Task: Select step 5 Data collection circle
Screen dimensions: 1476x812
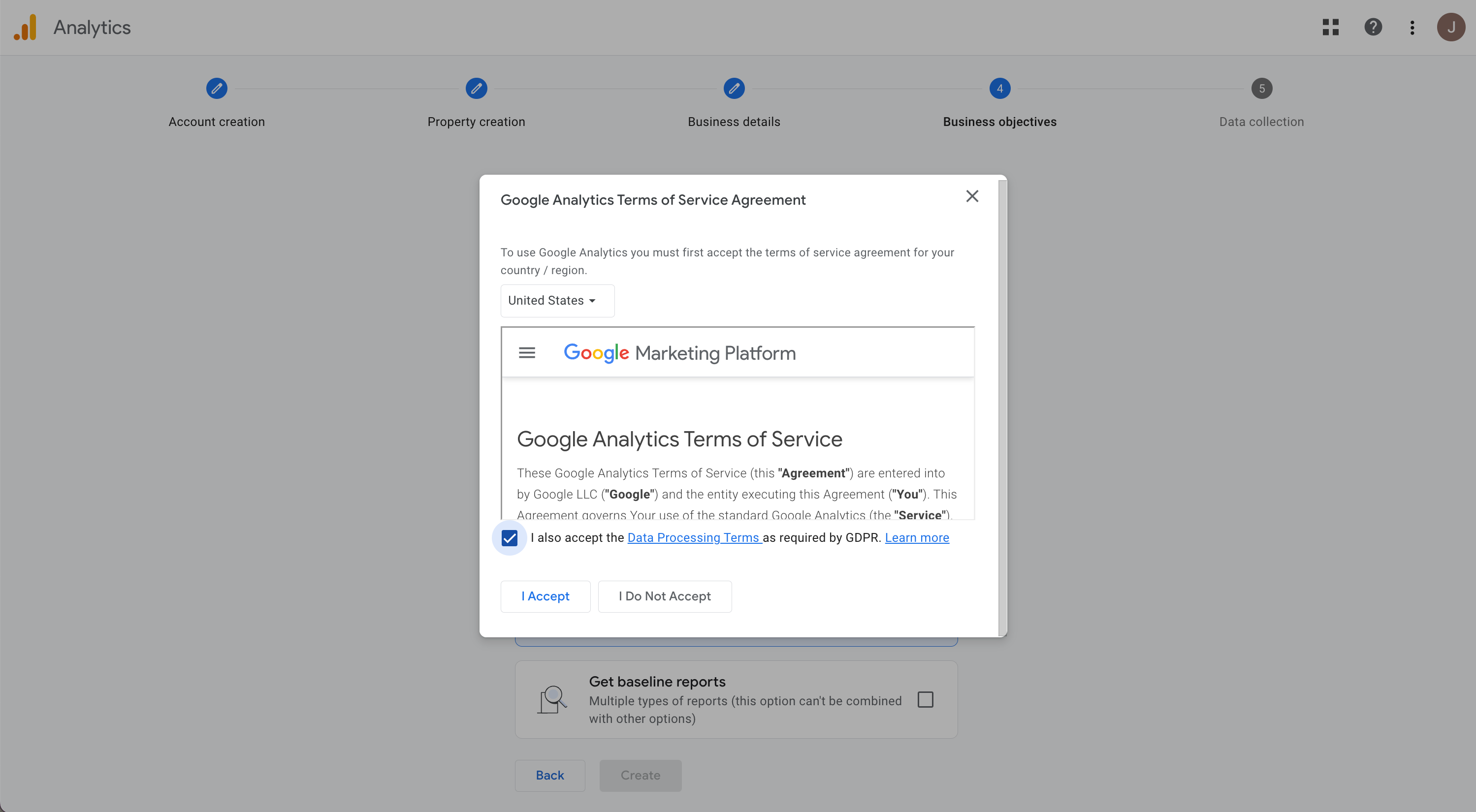Action: [x=1262, y=88]
